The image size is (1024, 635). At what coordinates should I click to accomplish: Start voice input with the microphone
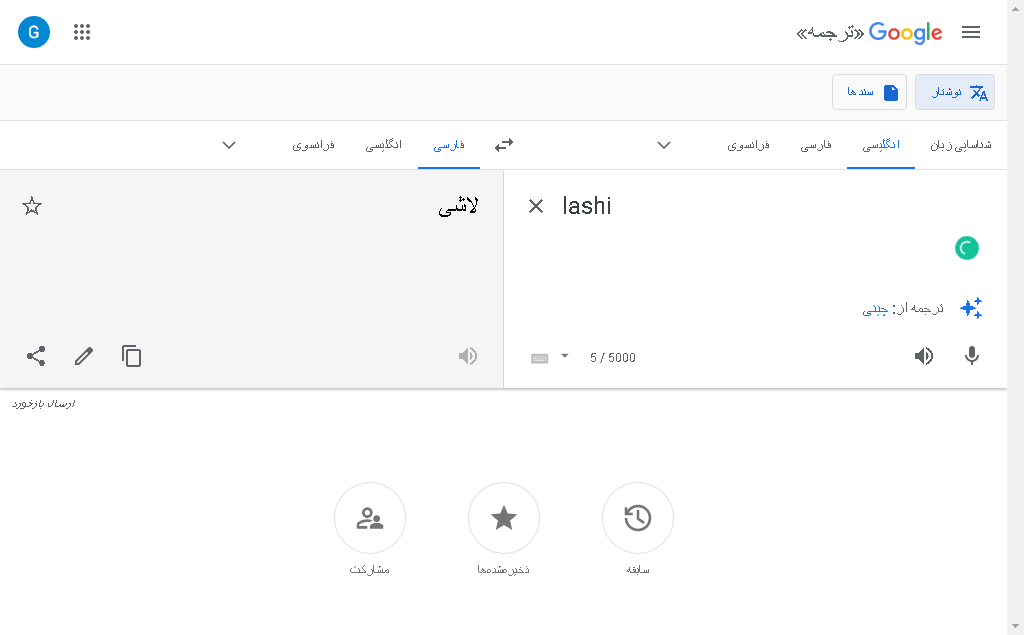tap(971, 356)
